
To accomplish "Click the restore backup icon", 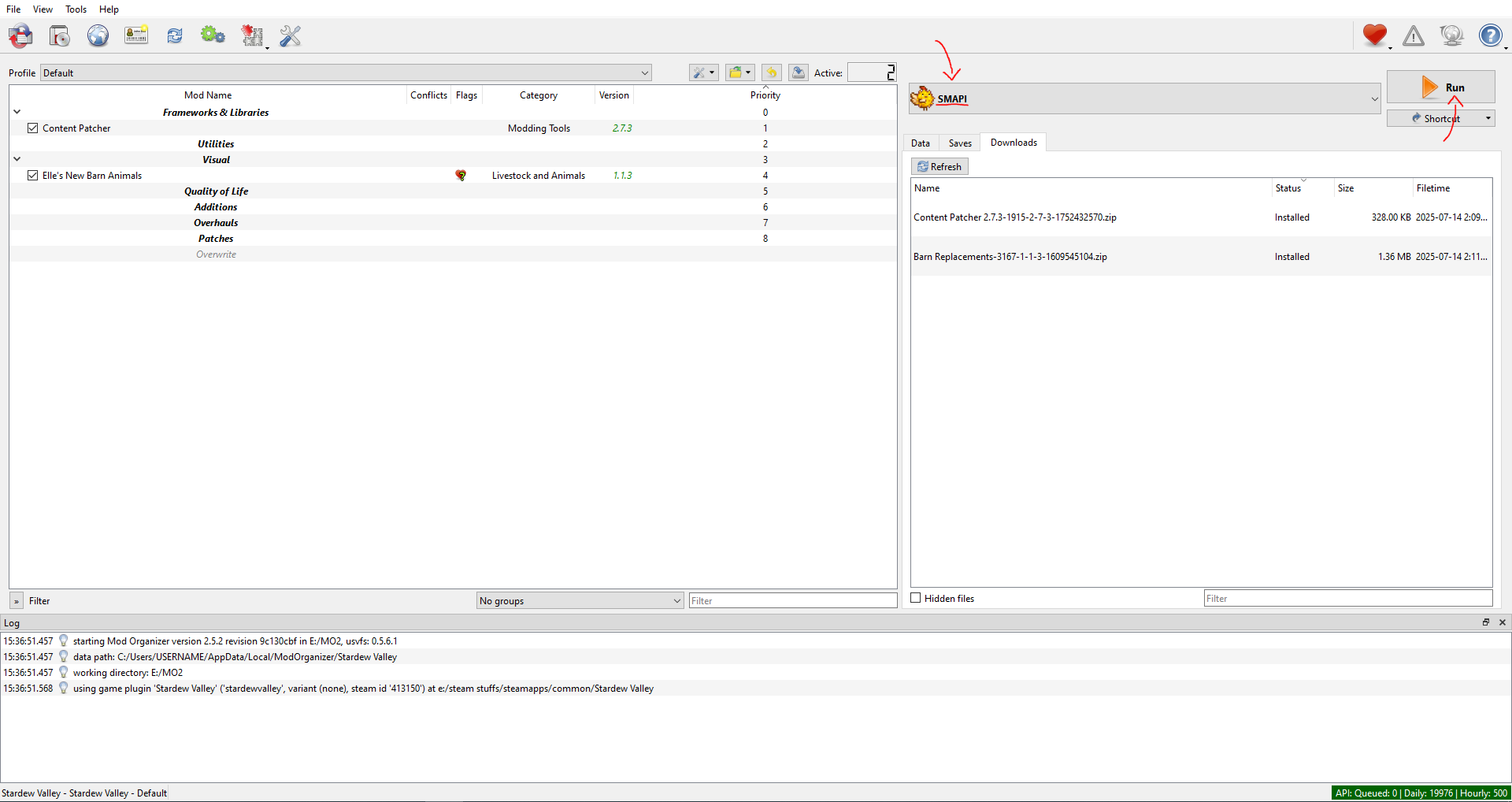I will (772, 72).
